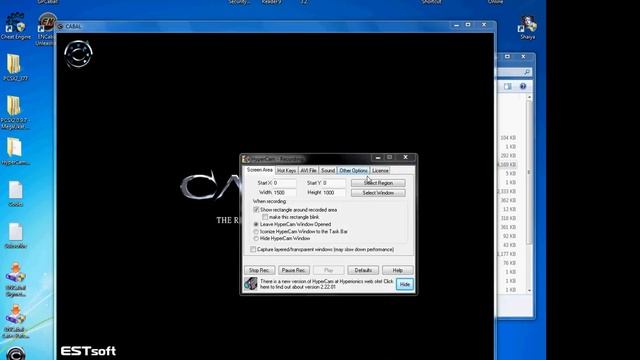Select the 318 KB file size entry
This screenshot has height=360, width=640.
tap(508, 218)
